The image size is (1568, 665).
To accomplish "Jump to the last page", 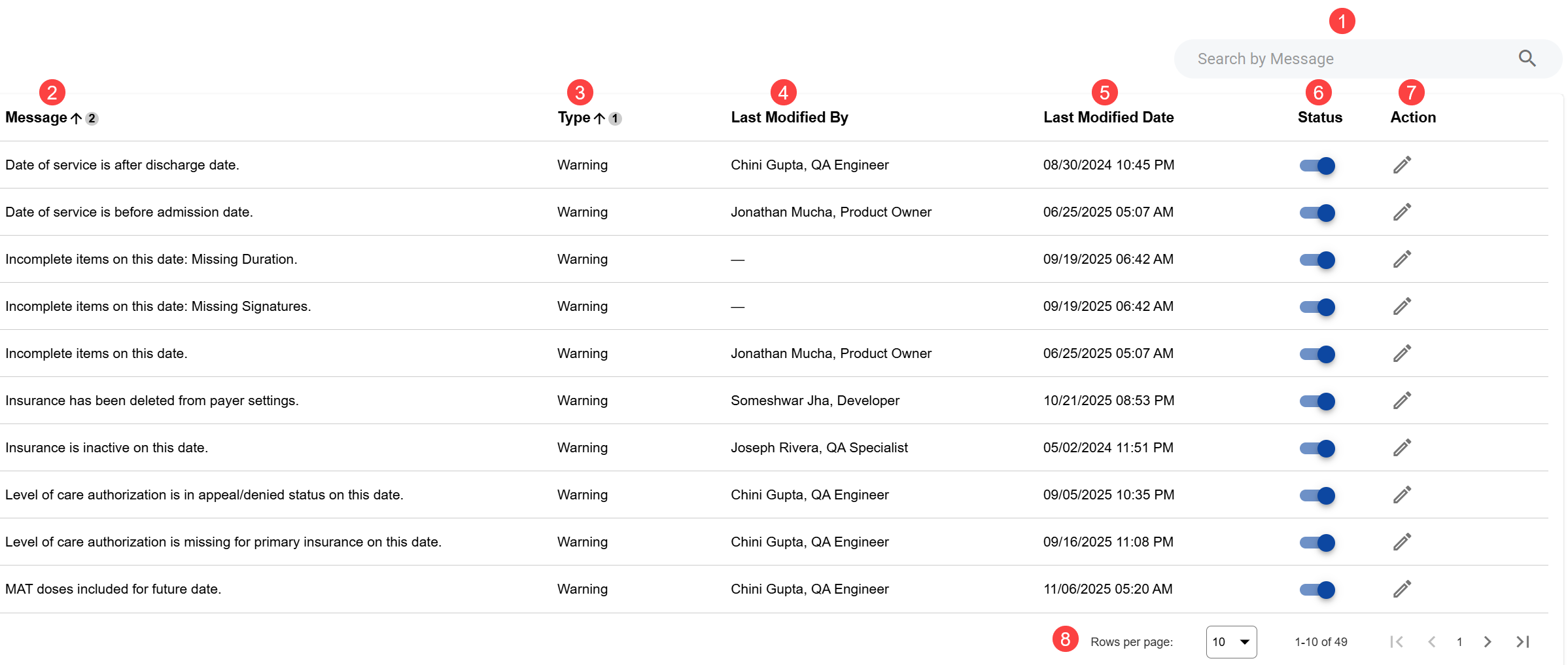I will [x=1522, y=642].
